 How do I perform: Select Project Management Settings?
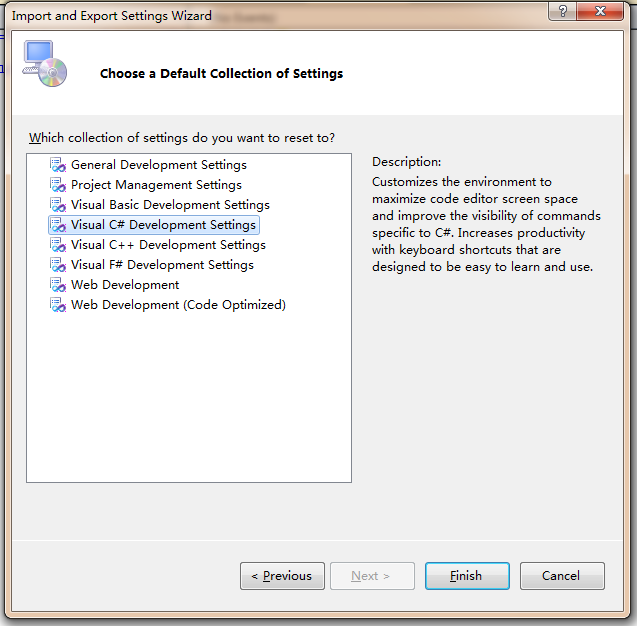pos(156,185)
